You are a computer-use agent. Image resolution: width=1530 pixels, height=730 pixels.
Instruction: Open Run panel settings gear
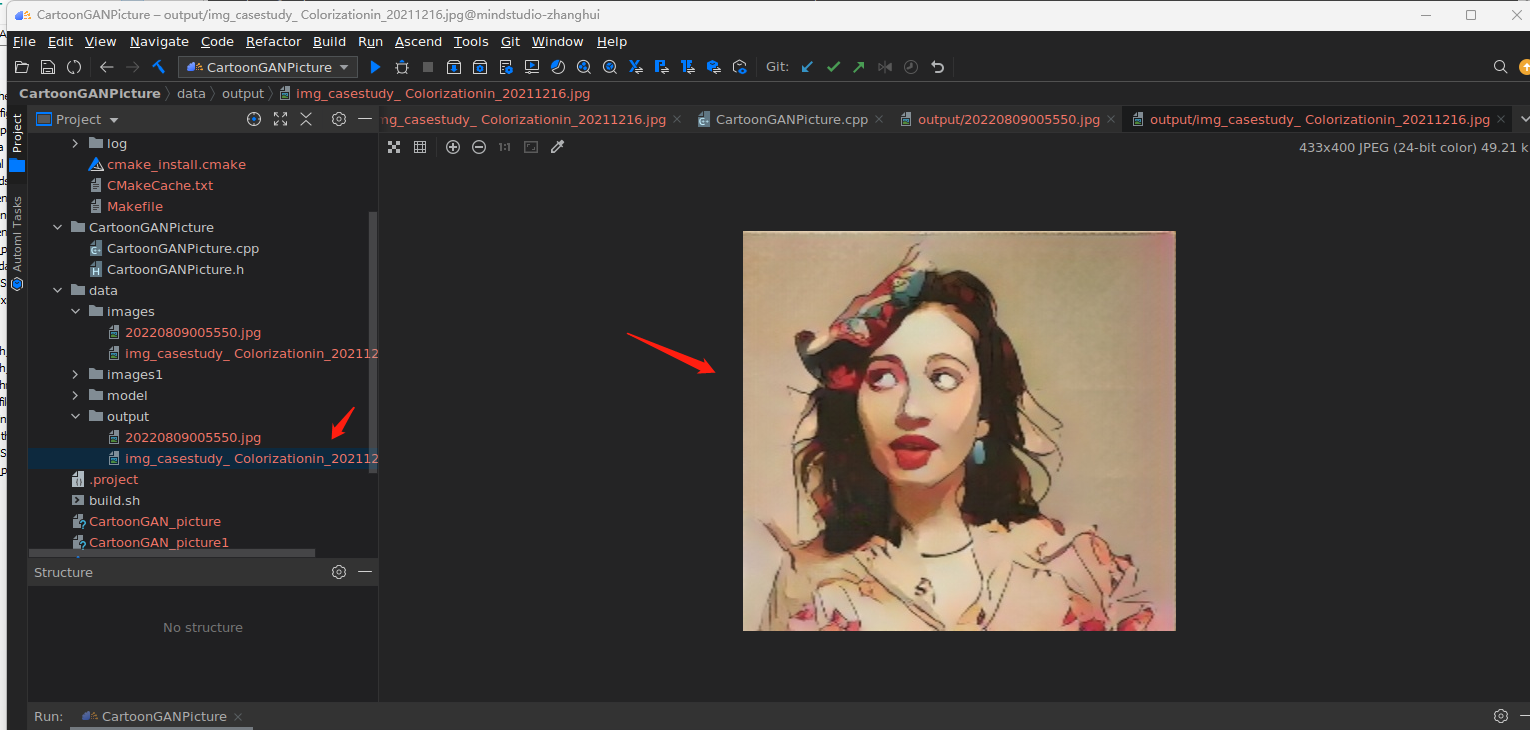coord(1500,716)
